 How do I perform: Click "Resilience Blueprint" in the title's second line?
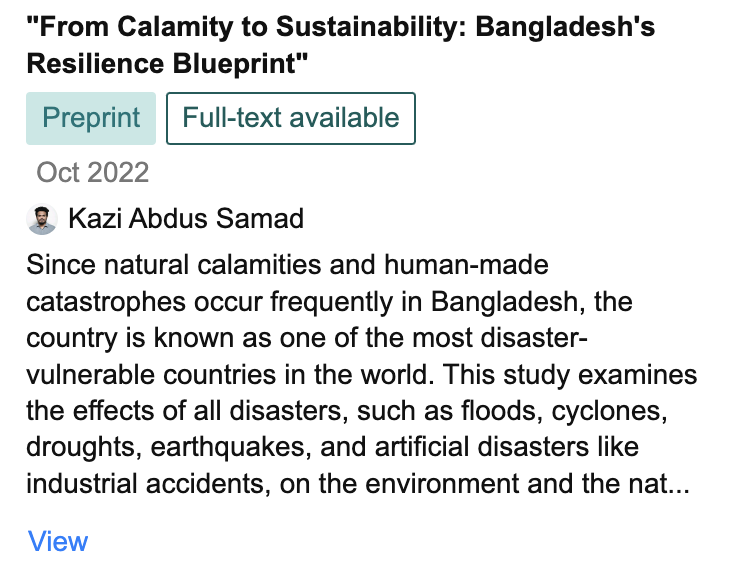[x=167, y=64]
